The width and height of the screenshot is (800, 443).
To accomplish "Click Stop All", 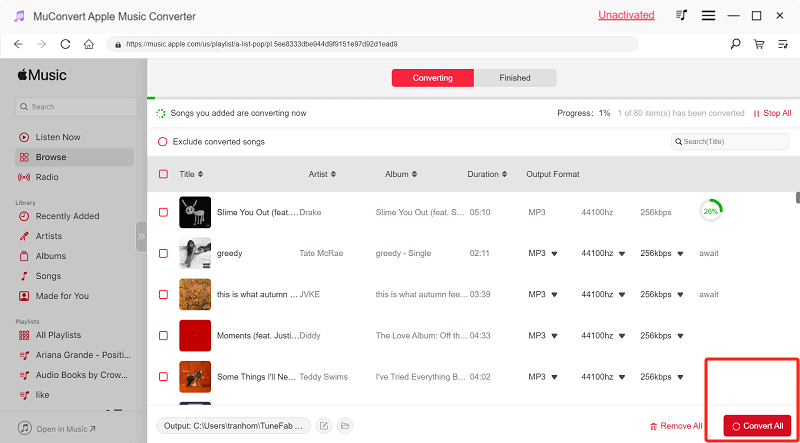I will pos(772,113).
